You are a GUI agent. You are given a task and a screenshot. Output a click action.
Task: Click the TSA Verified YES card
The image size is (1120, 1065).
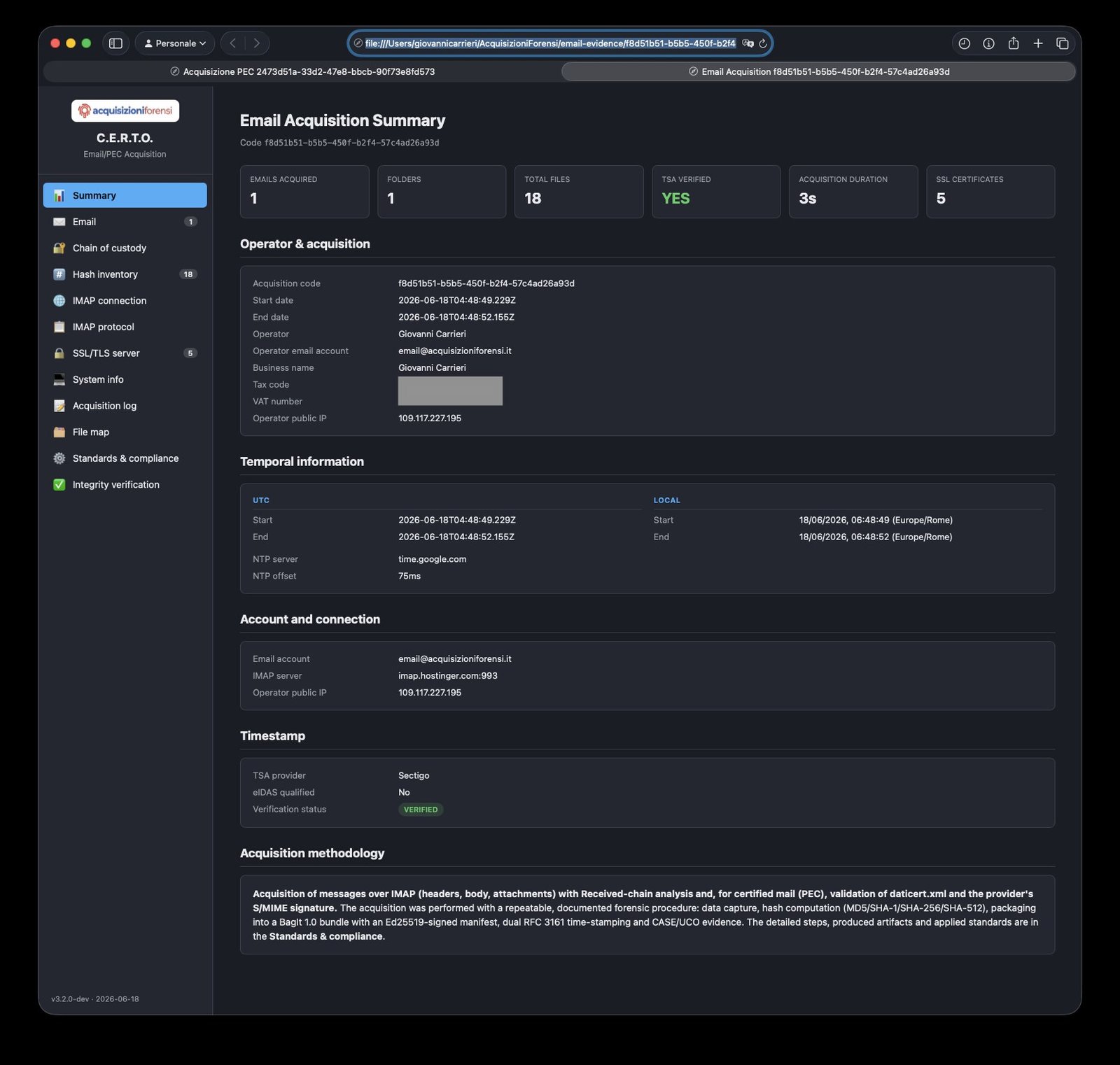coord(716,192)
